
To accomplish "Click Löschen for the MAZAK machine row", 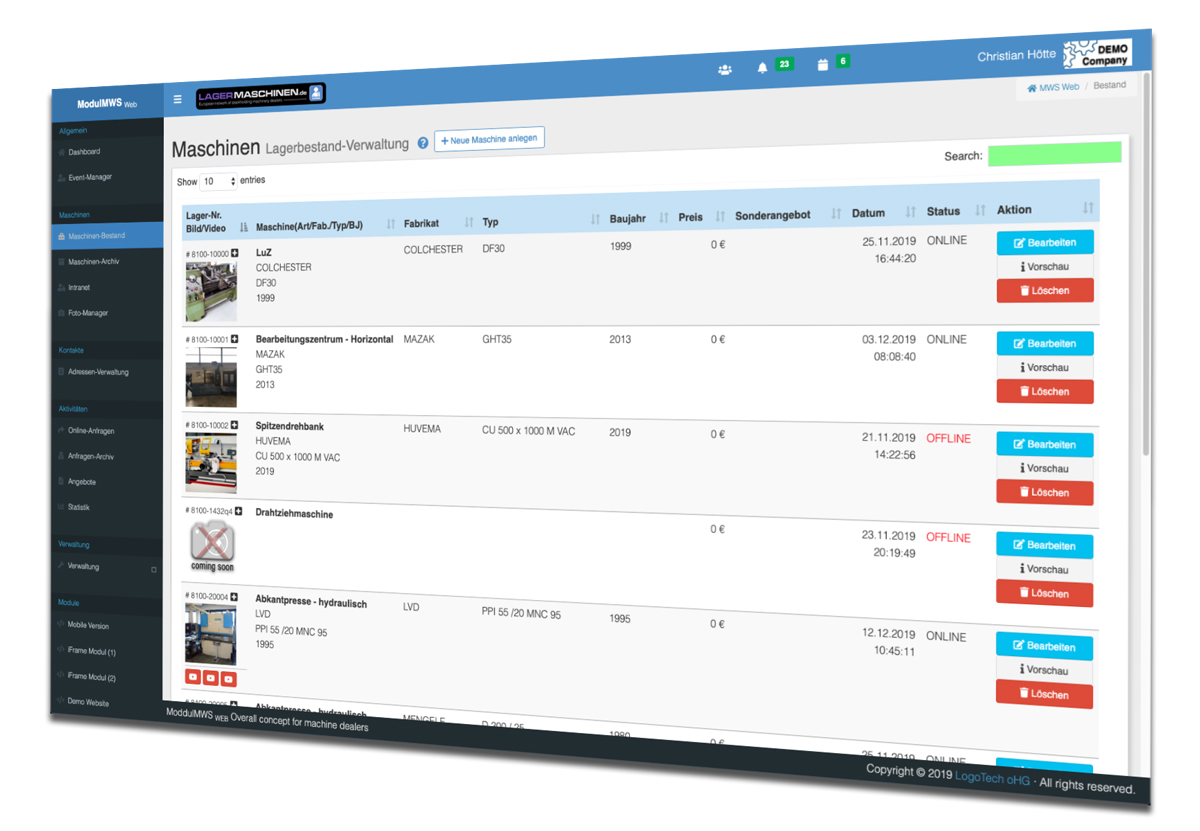I will pos(1044,392).
